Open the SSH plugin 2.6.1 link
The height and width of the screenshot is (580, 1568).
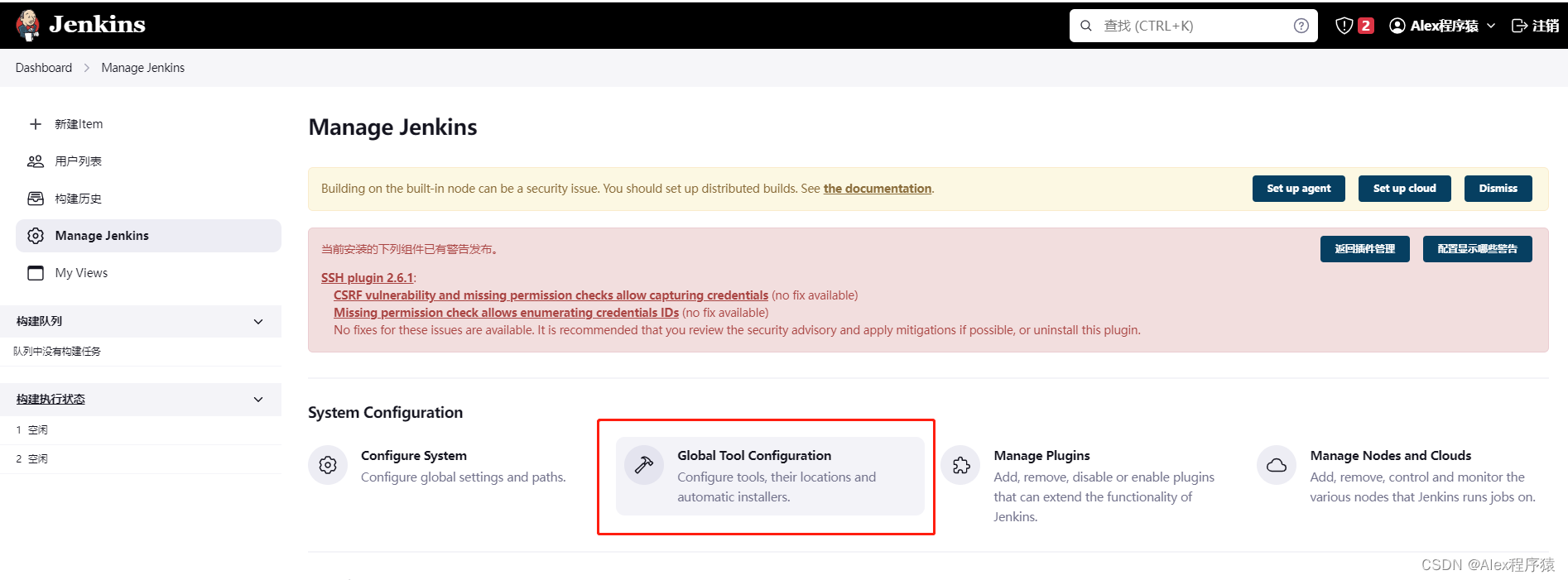(367, 278)
